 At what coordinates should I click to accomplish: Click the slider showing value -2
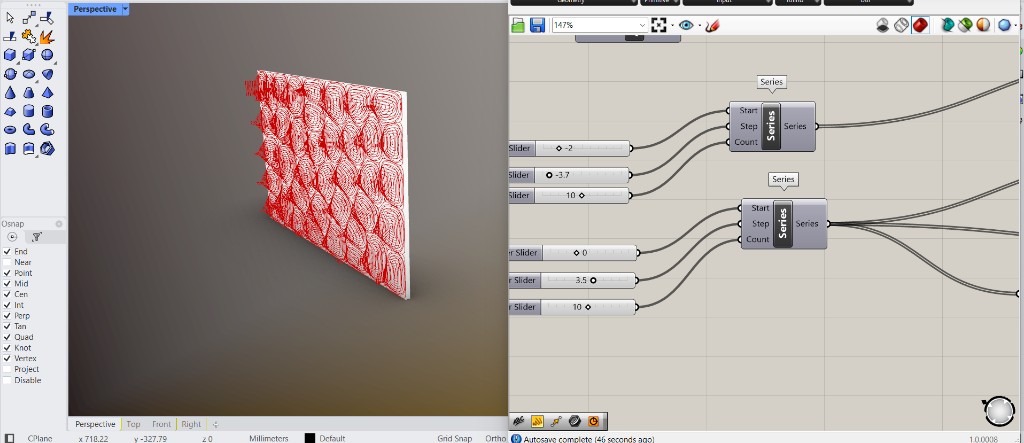(x=569, y=148)
